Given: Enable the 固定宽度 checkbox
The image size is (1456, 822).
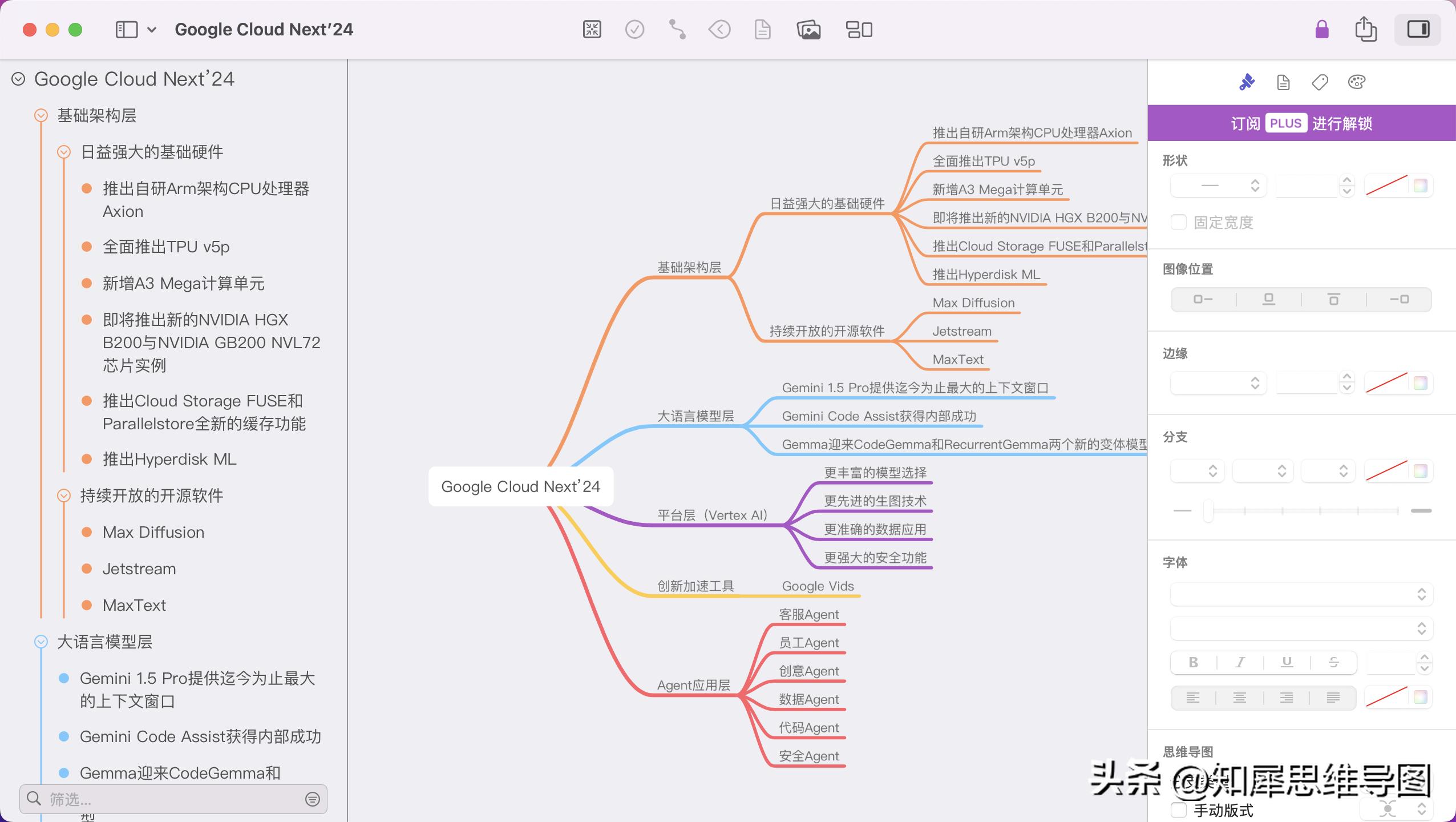Looking at the screenshot, I should pos(1179,222).
